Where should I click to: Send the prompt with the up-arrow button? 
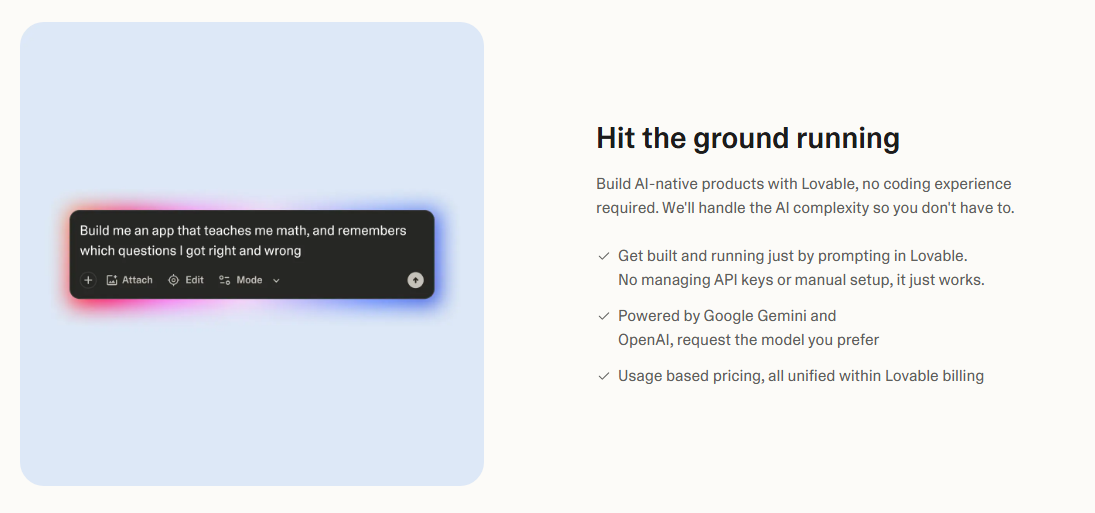coord(415,280)
